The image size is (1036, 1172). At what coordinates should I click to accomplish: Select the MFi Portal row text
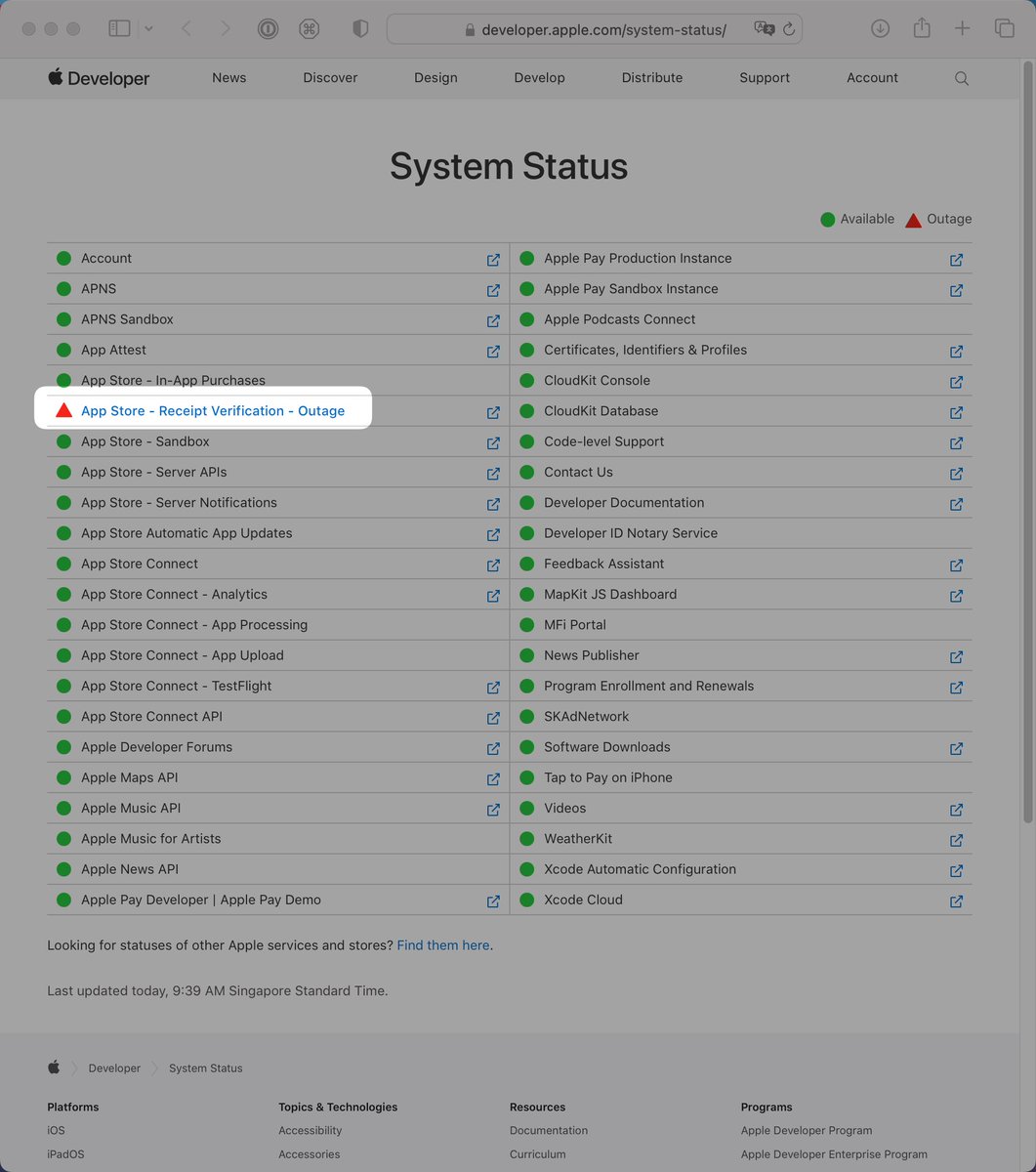coord(575,625)
